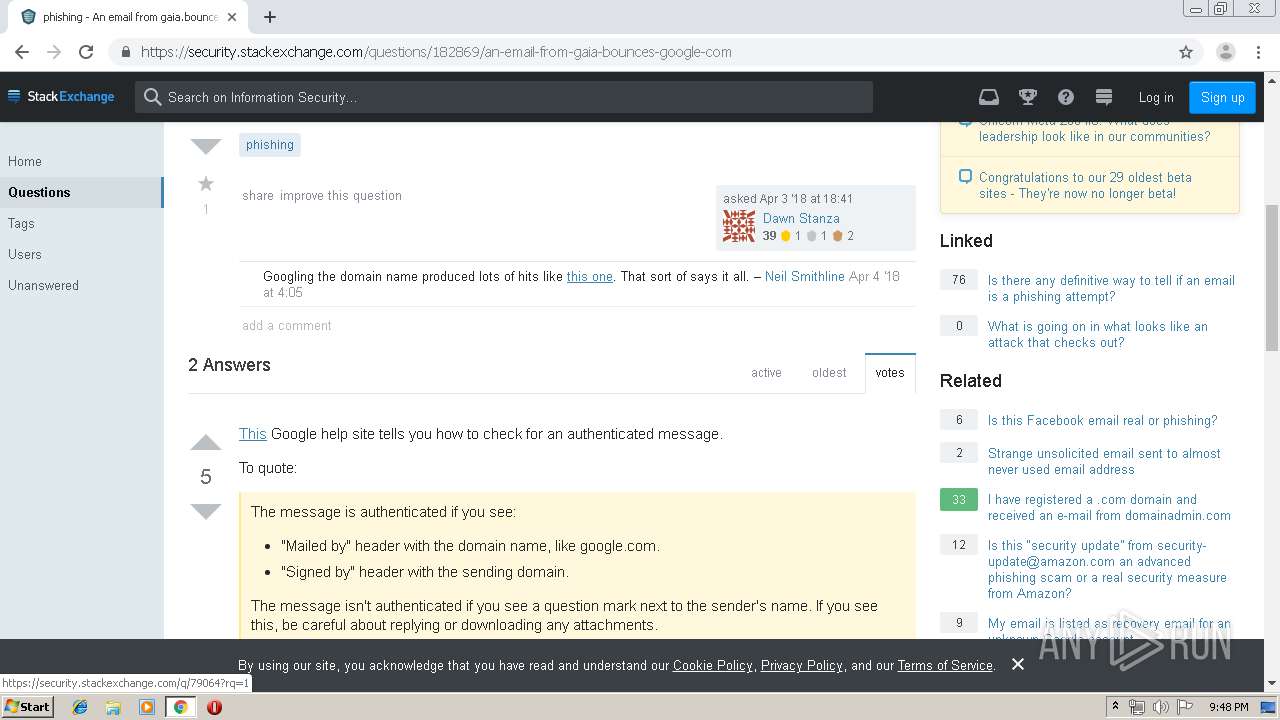Dismiss the cookie policy banner
Screen dimensions: 1280x720
pyautogui.click(x=1018, y=664)
